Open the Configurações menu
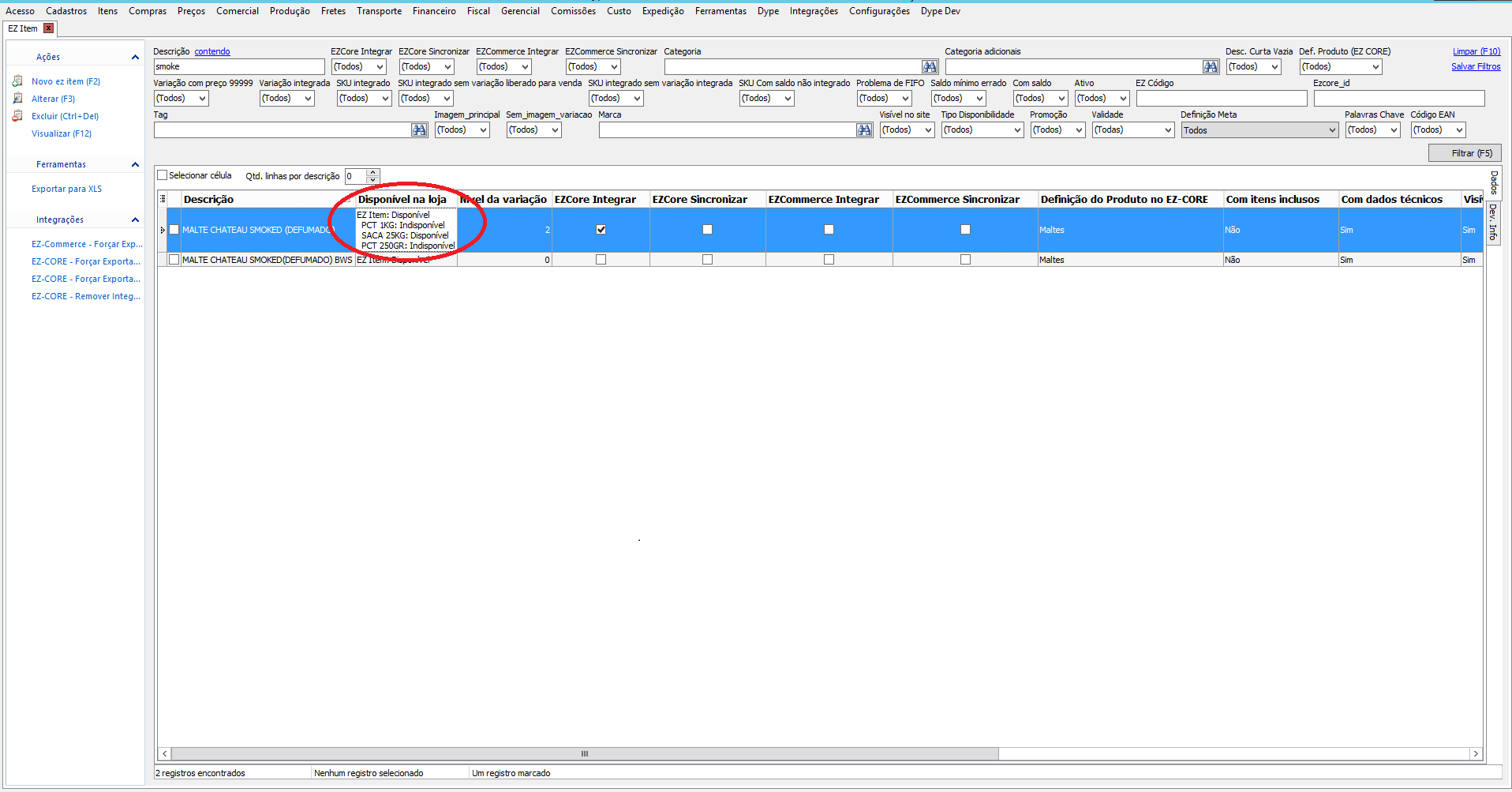This screenshot has height=792, width=1512. (879, 11)
